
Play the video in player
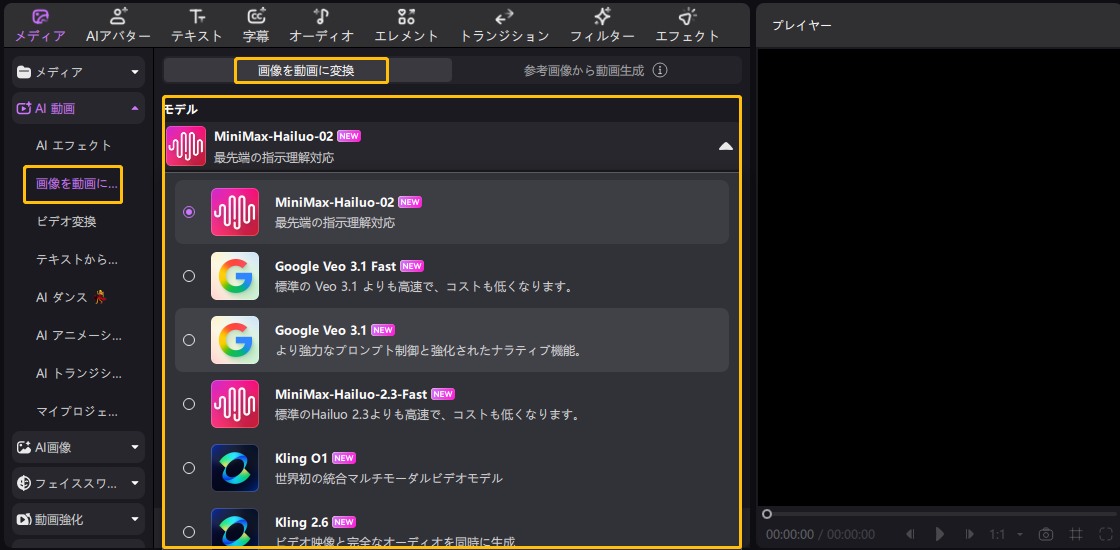tap(940, 534)
